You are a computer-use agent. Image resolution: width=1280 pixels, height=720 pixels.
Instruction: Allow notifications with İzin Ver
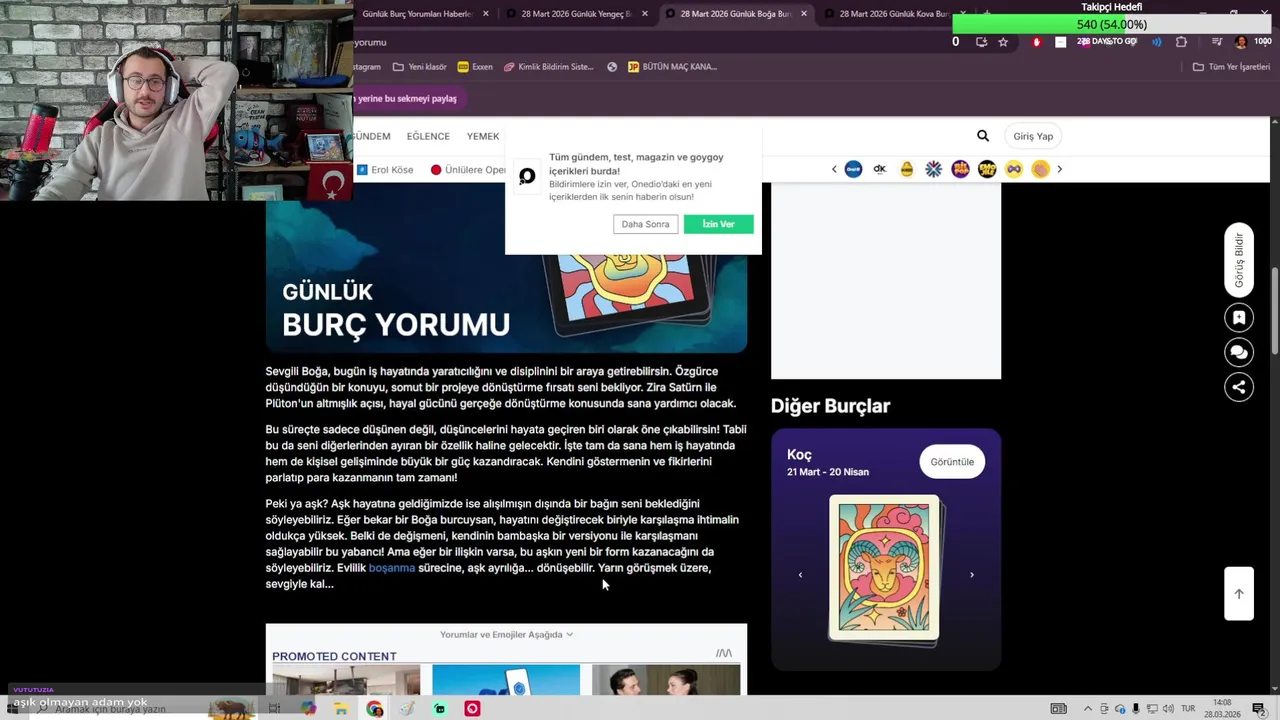pos(718,224)
